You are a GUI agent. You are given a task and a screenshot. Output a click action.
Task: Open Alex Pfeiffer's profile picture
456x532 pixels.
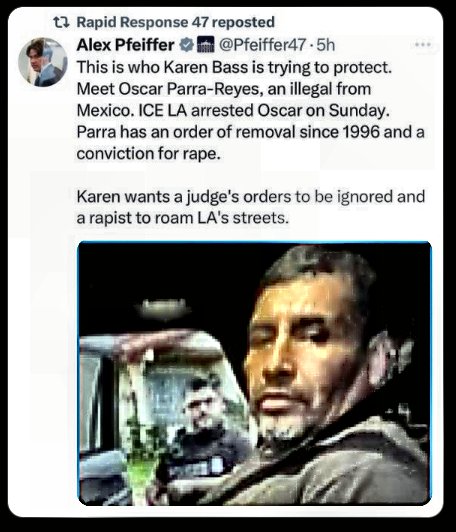point(43,62)
